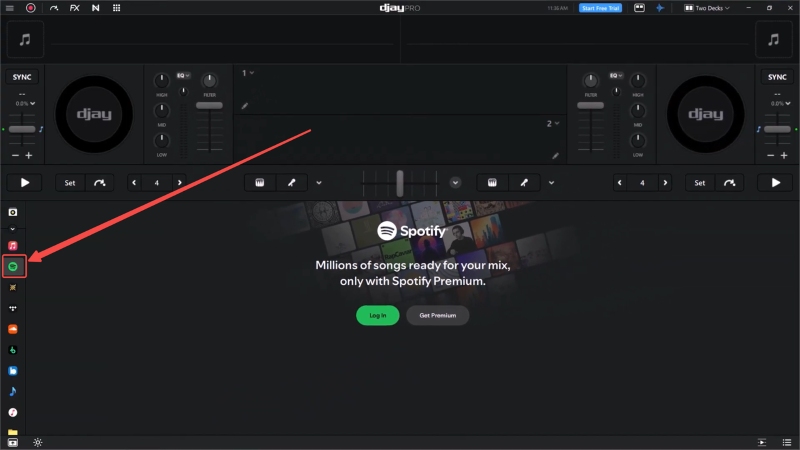Viewport: 800px width, 450px height.
Task: Open the sampler grid icon
Action: [x=116, y=8]
